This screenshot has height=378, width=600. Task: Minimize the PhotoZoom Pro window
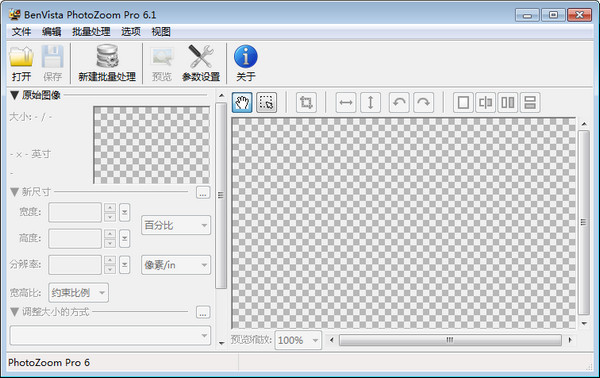coord(527,15)
